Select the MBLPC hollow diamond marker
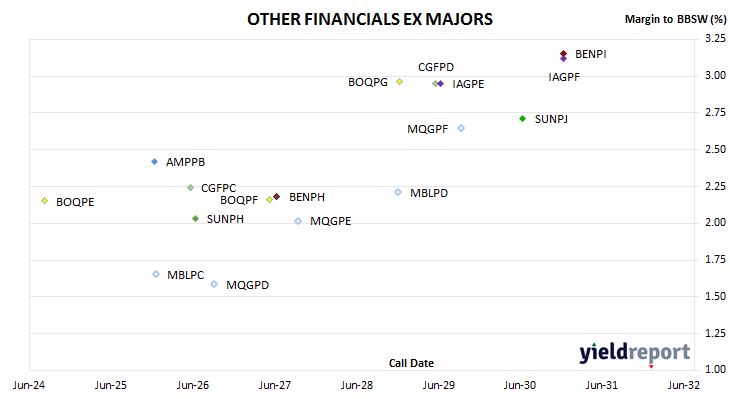The width and height of the screenshot is (730, 399). [x=156, y=274]
